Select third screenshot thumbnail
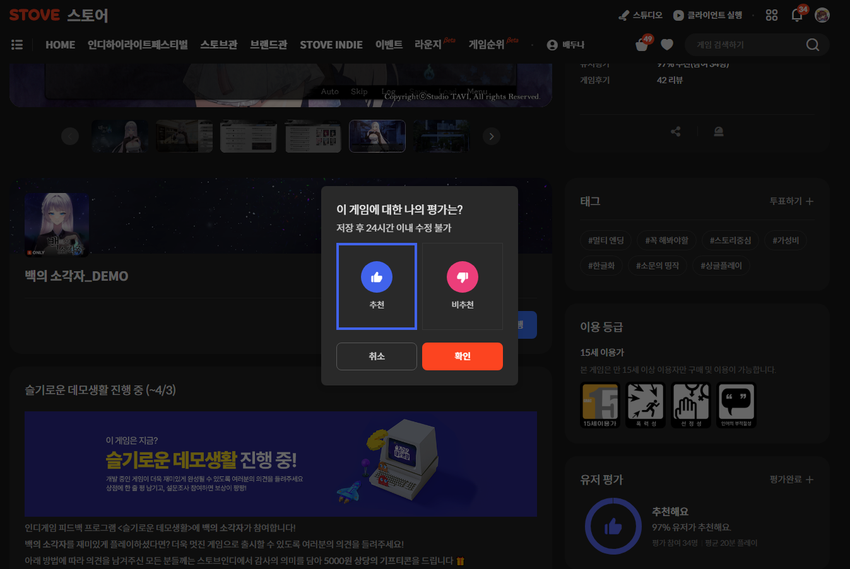The width and height of the screenshot is (850, 569). 249,136
